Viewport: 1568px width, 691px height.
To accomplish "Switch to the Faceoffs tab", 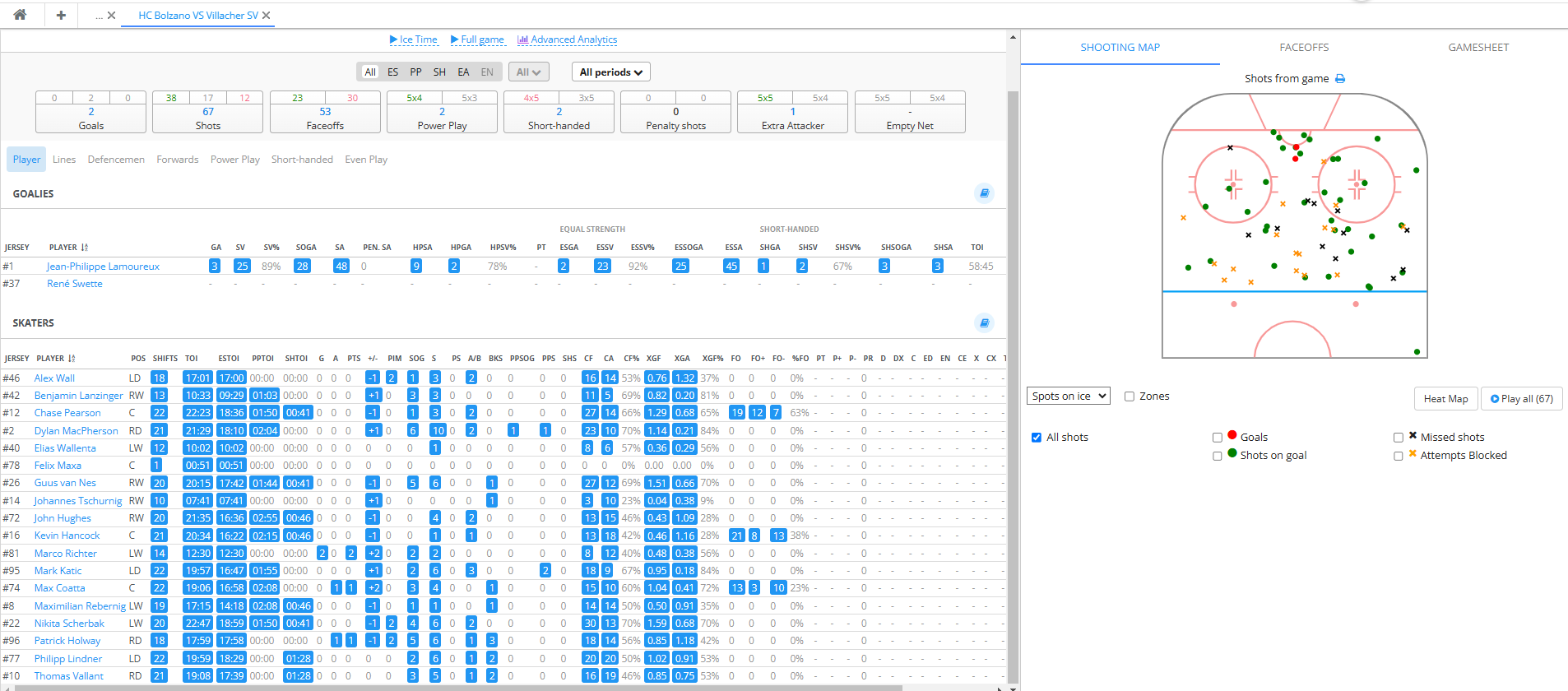I will tap(1304, 48).
